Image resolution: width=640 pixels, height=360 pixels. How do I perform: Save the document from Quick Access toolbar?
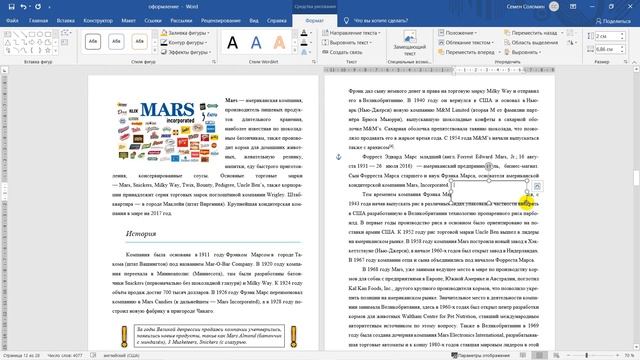tap(11, 7)
